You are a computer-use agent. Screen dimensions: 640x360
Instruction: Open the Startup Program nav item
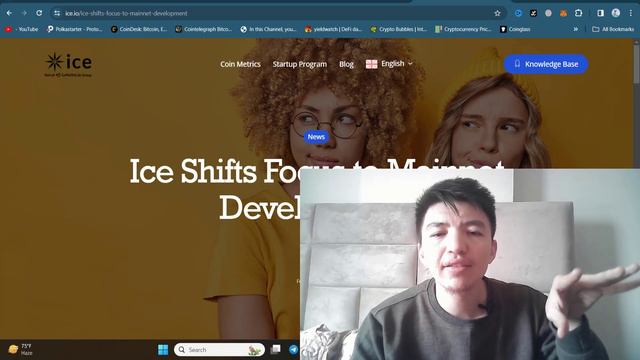click(300, 64)
